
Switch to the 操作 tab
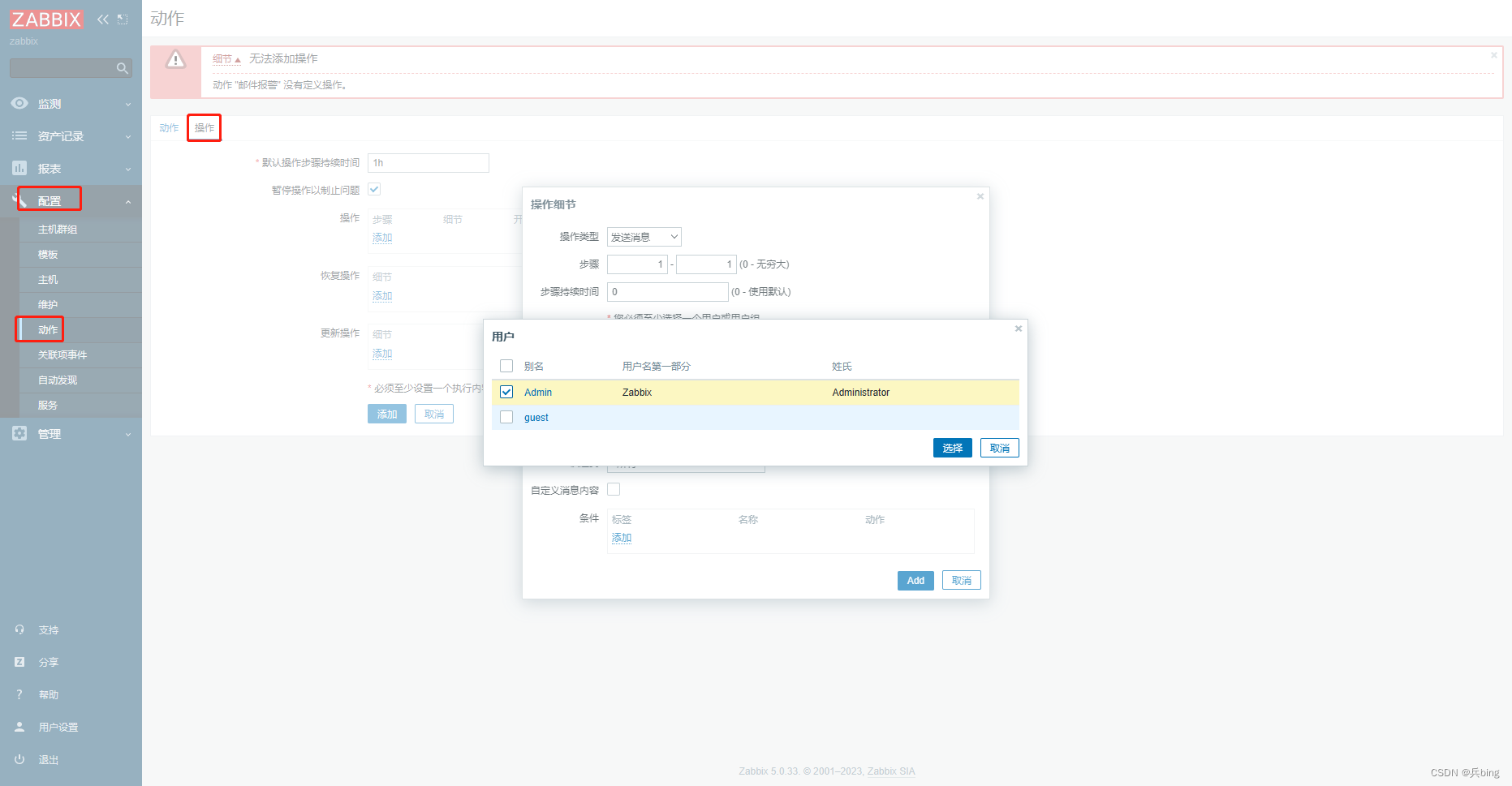(x=205, y=128)
